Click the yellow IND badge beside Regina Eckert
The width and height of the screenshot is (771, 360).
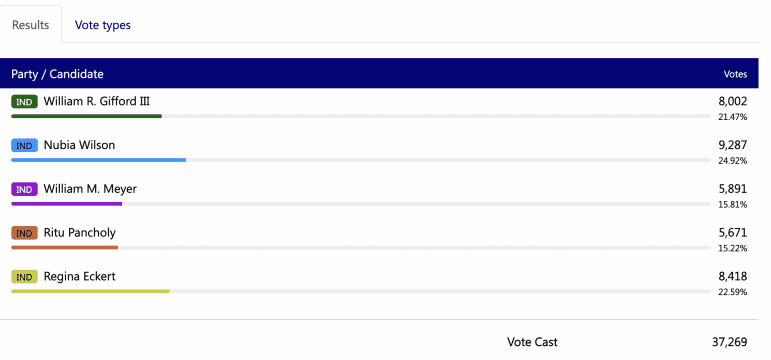(24, 277)
